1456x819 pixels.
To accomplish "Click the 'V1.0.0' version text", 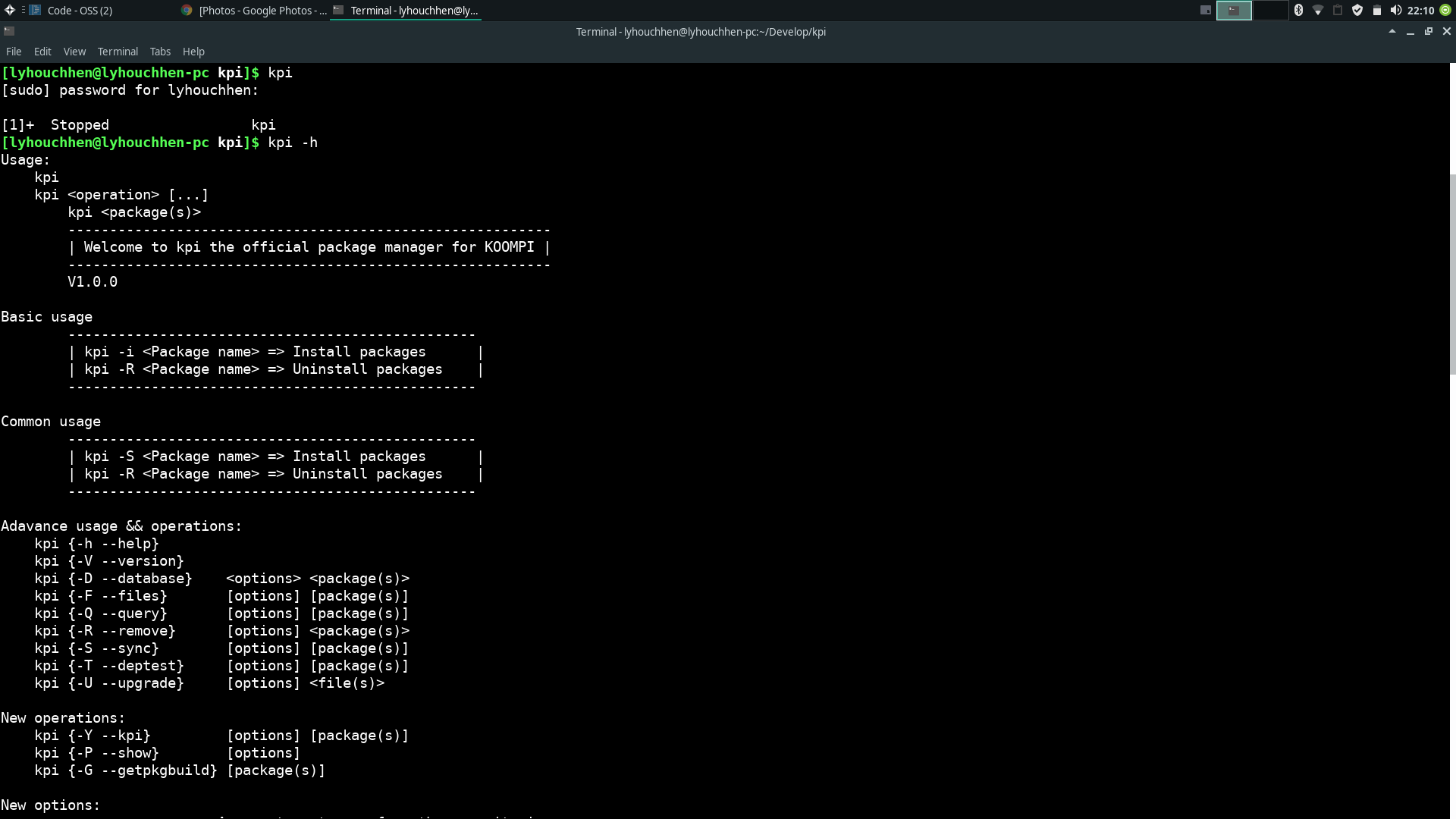I will point(93,282).
